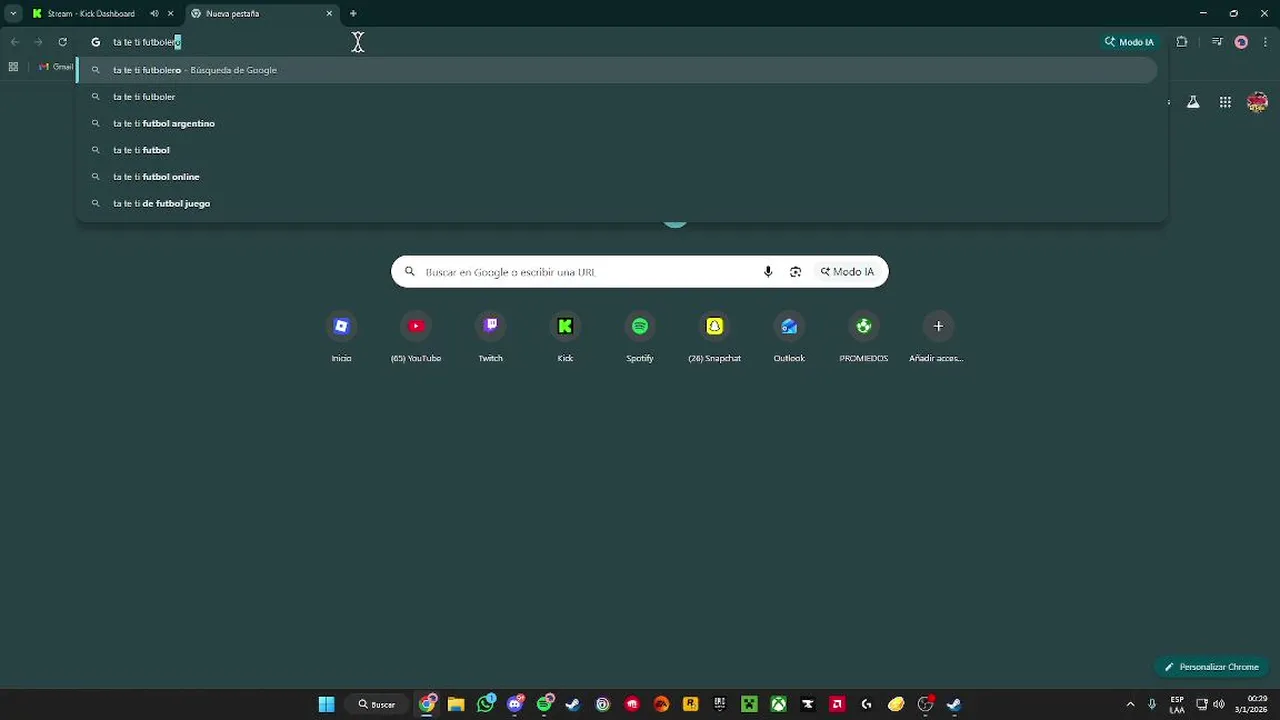The height and width of the screenshot is (720, 1280).
Task: Open a new tab with plus button
Action: (353, 14)
